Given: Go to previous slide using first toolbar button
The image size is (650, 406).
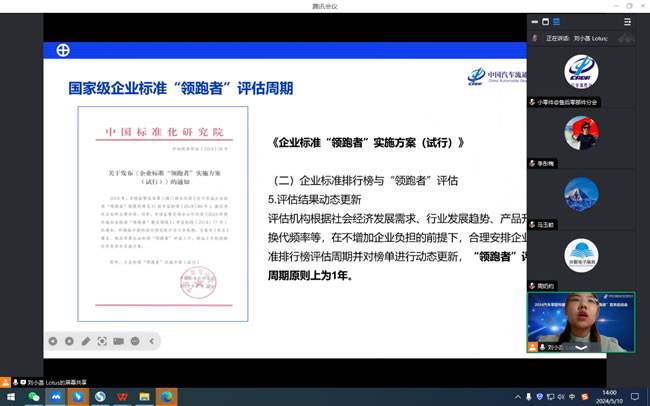Looking at the screenshot, I should (x=52, y=341).
